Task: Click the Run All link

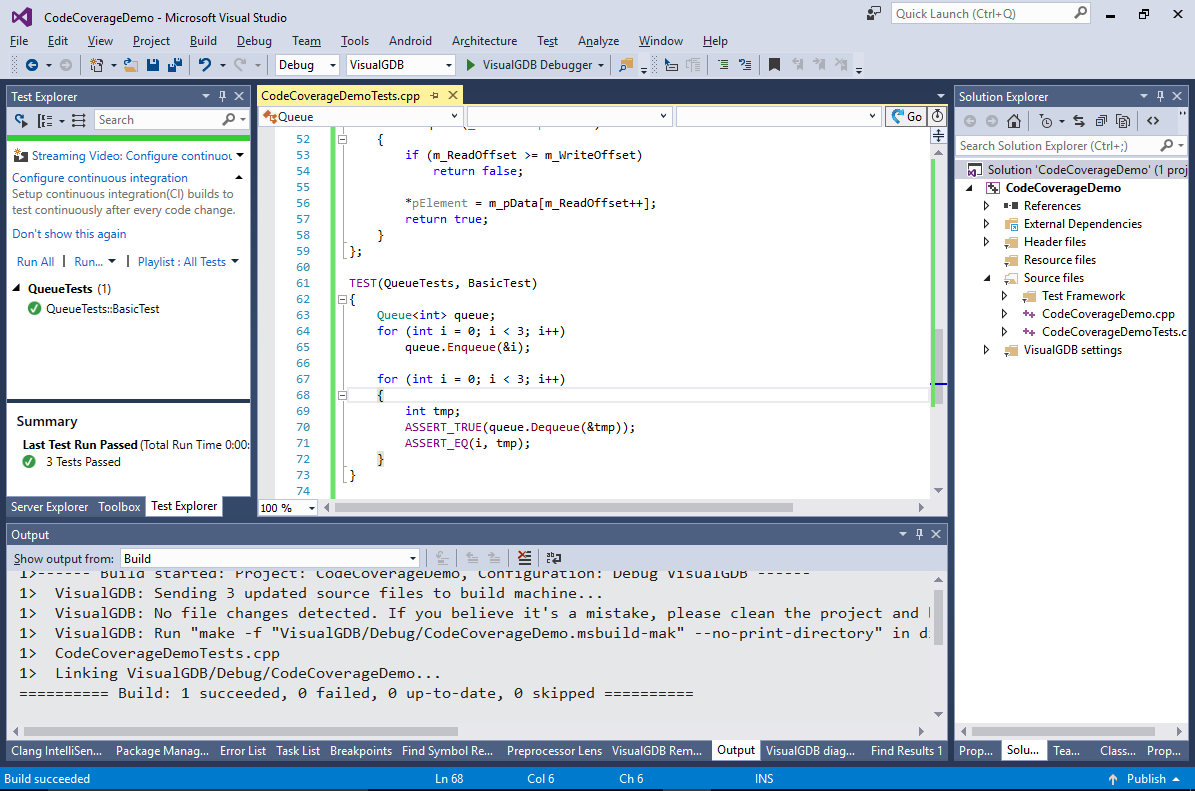Action: click(35, 261)
